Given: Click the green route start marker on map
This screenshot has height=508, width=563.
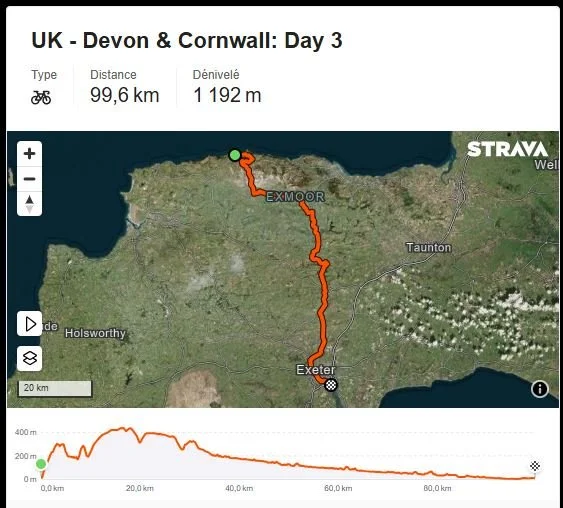Looking at the screenshot, I should pyautogui.click(x=235, y=155).
